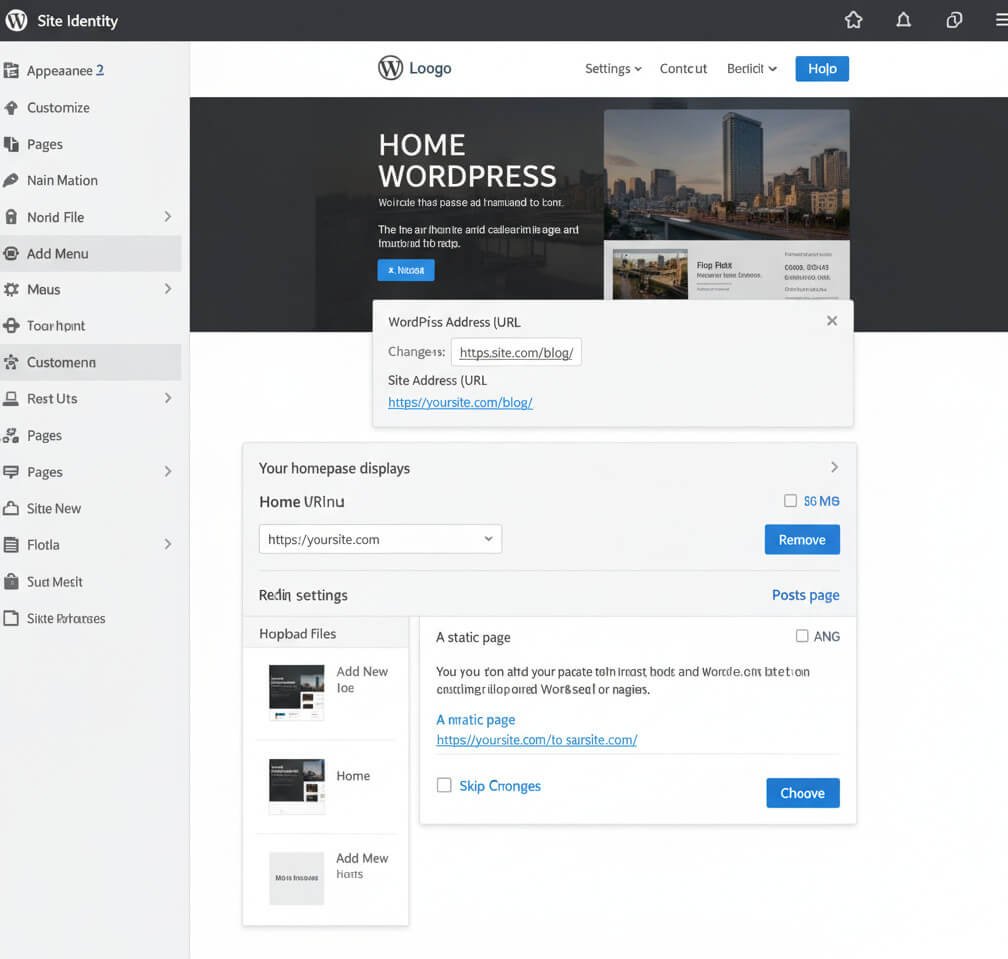This screenshot has height=959, width=1008.
Task: Click the Site New basket icon
Action: pos(10,508)
